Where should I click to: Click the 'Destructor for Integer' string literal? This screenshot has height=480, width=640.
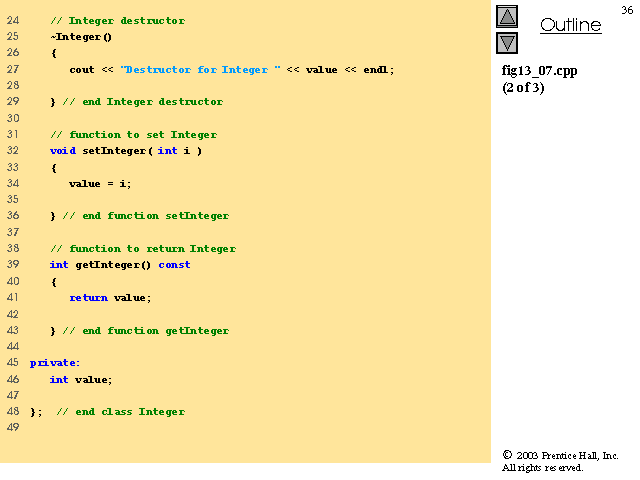click(x=200, y=69)
